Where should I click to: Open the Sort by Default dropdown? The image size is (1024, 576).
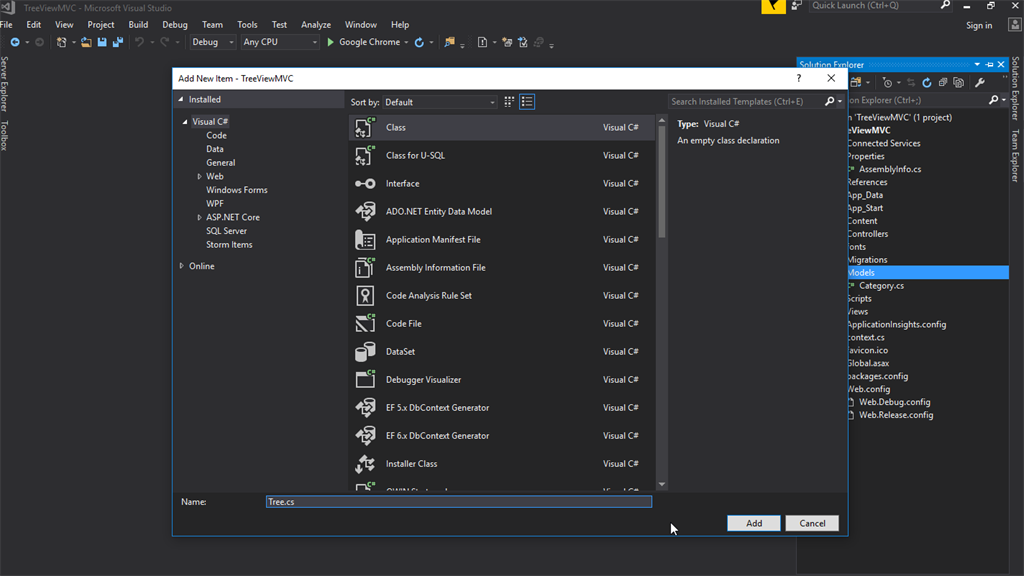pos(440,102)
